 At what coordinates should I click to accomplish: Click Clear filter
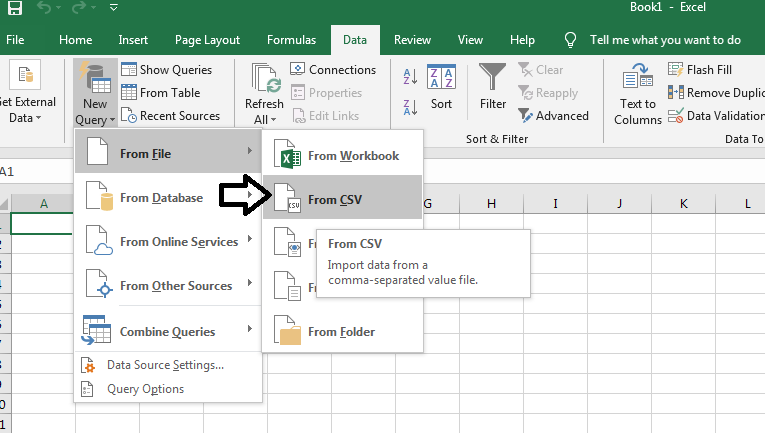tap(541, 70)
